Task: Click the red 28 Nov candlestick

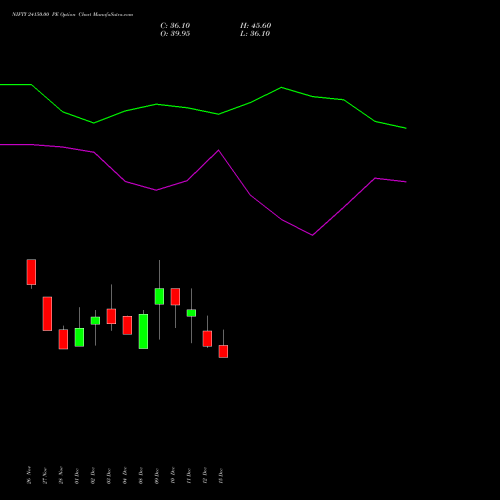Action: click(x=63, y=339)
